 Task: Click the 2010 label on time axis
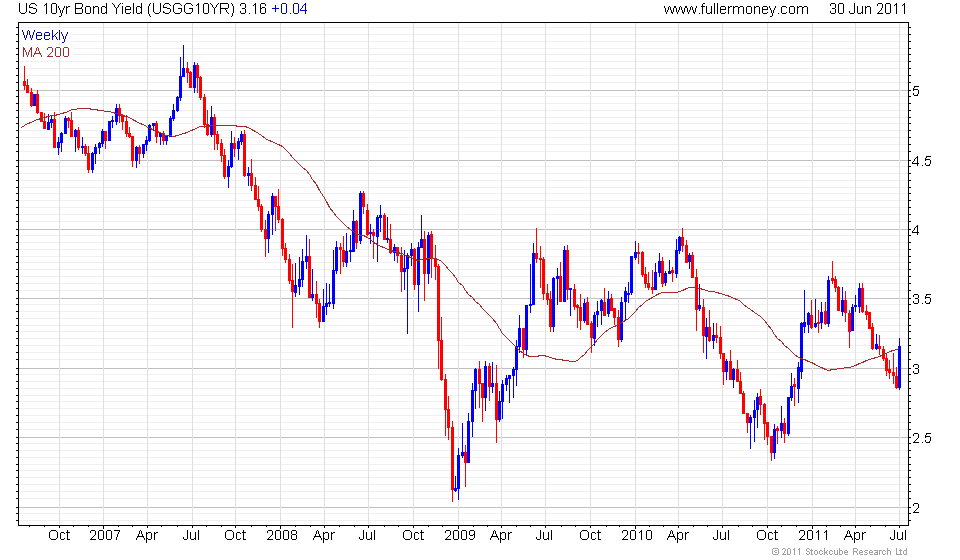(637, 536)
